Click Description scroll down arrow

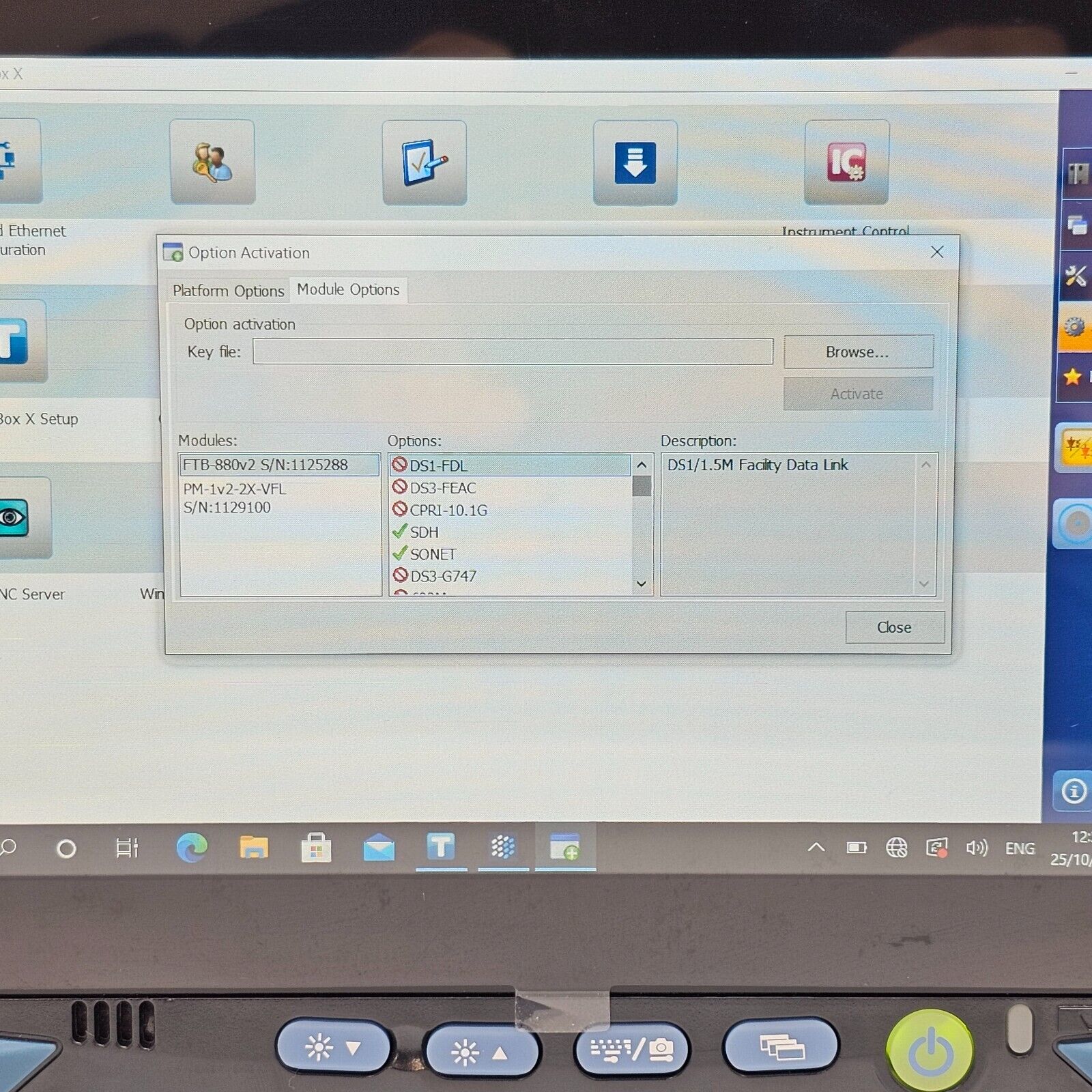pyautogui.click(x=924, y=584)
